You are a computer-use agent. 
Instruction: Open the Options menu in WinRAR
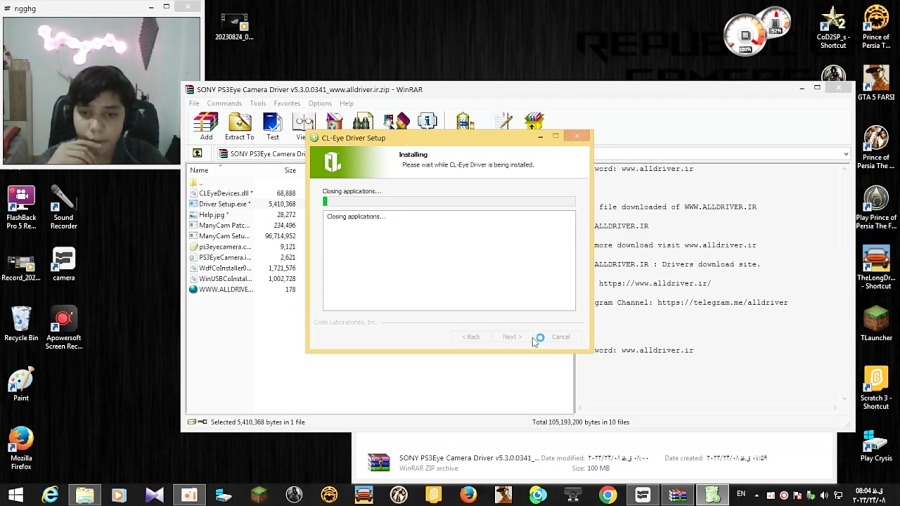coord(320,103)
